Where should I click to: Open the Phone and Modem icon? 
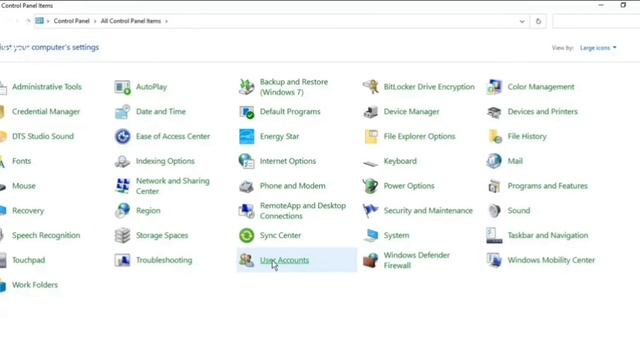click(x=247, y=186)
